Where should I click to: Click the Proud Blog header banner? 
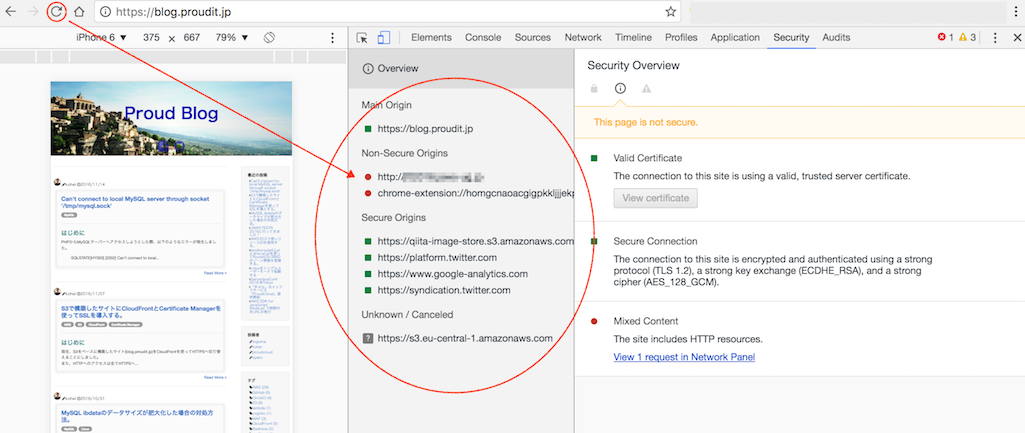[x=171, y=118]
